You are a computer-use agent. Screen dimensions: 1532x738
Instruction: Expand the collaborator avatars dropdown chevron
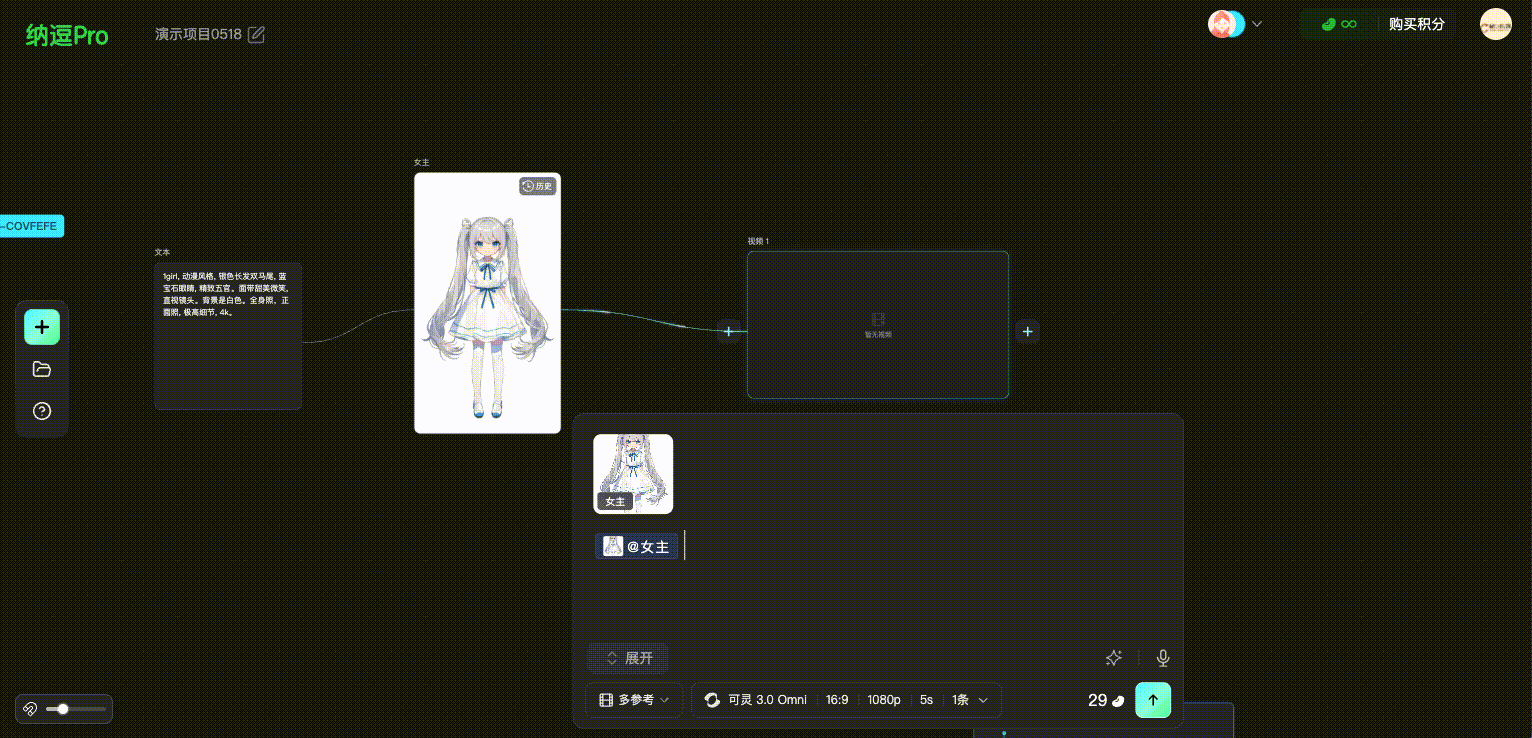click(x=1257, y=24)
